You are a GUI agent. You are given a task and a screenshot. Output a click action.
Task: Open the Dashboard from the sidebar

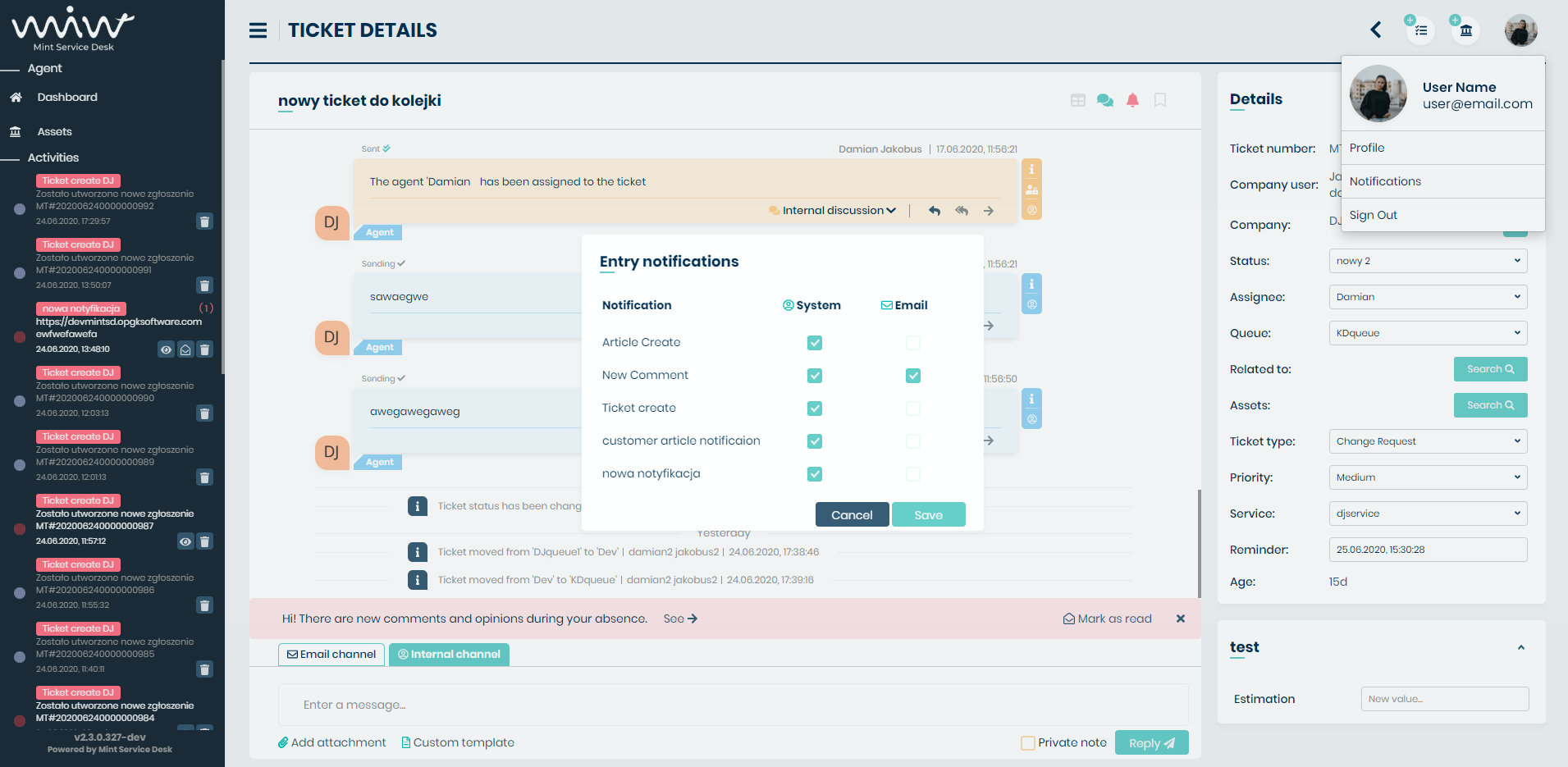pos(67,97)
